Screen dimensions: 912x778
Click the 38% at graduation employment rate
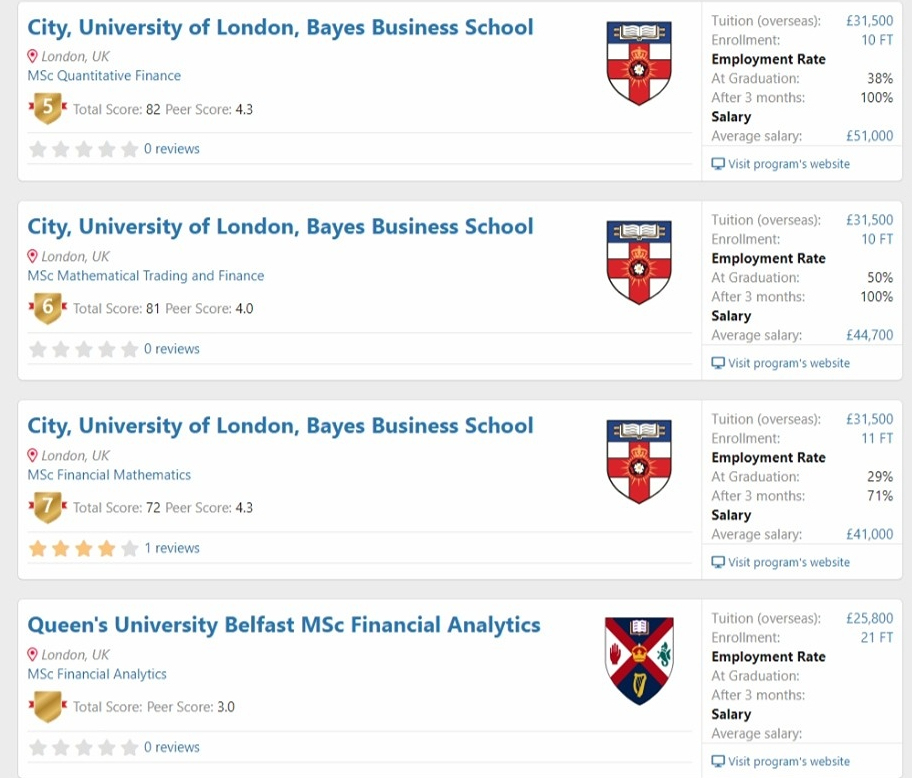click(x=880, y=78)
